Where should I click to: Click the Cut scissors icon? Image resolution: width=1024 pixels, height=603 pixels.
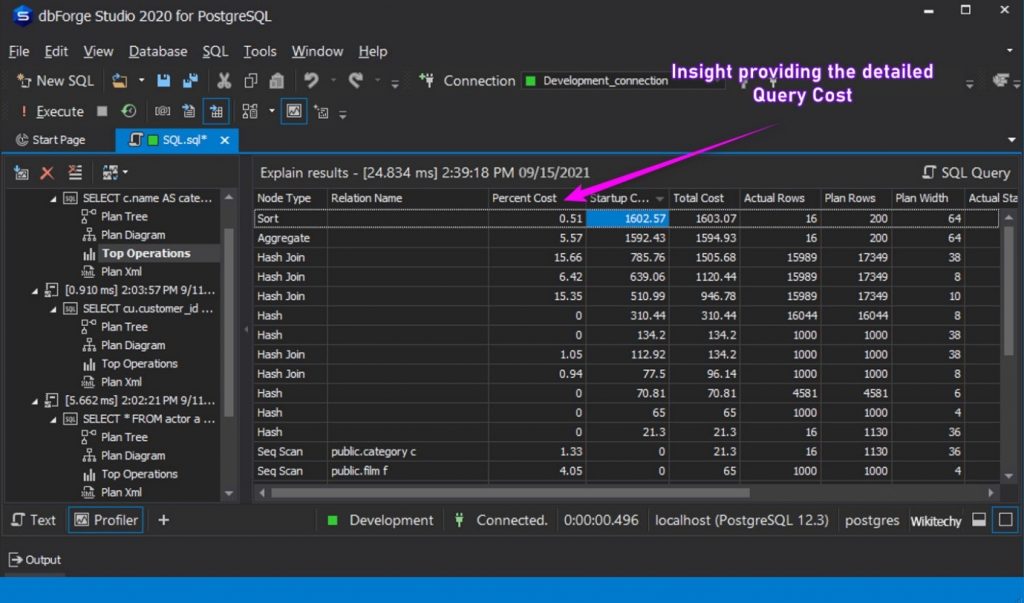coord(224,81)
